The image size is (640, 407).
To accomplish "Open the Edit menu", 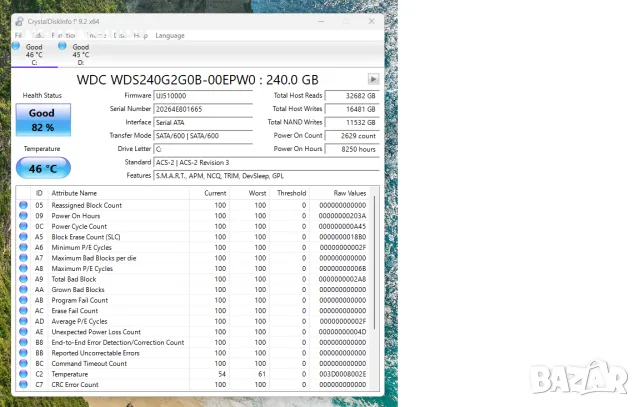I will tap(38, 36).
